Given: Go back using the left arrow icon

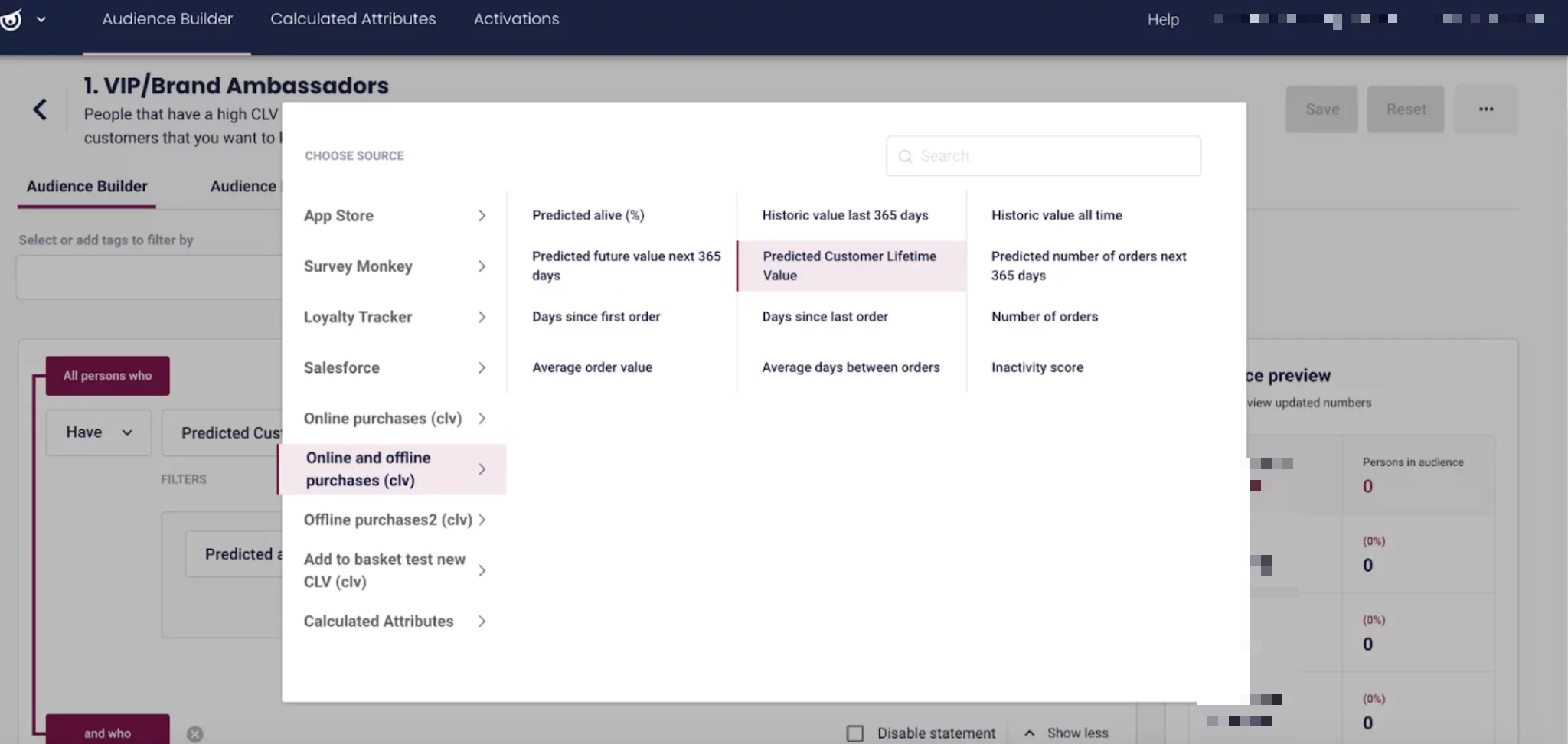Looking at the screenshot, I should [x=40, y=109].
